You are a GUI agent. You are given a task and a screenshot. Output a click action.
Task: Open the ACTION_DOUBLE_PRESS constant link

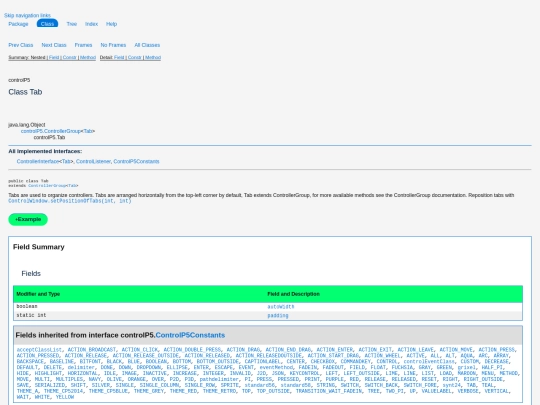[192, 350]
